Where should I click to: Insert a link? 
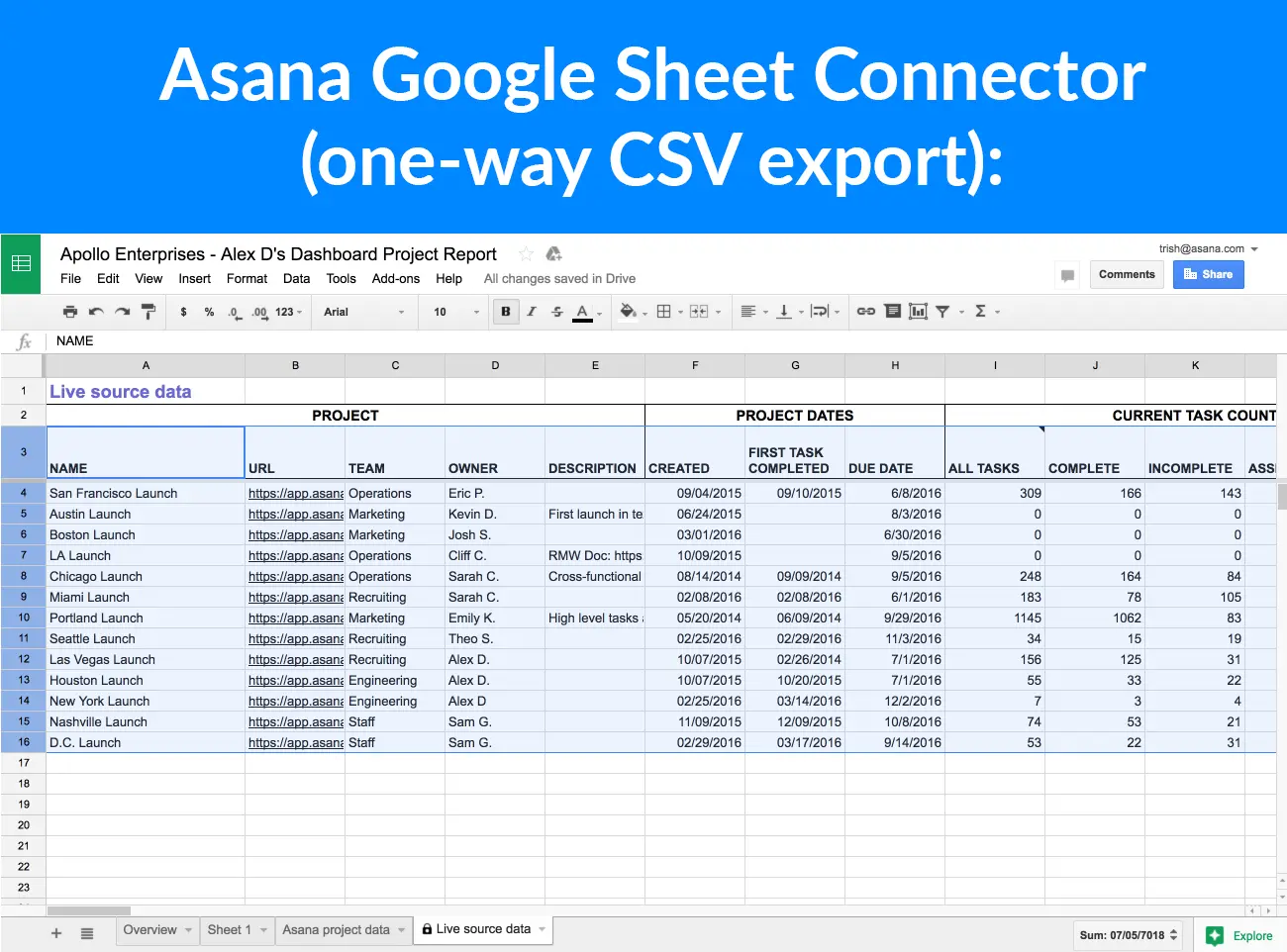tap(866, 312)
